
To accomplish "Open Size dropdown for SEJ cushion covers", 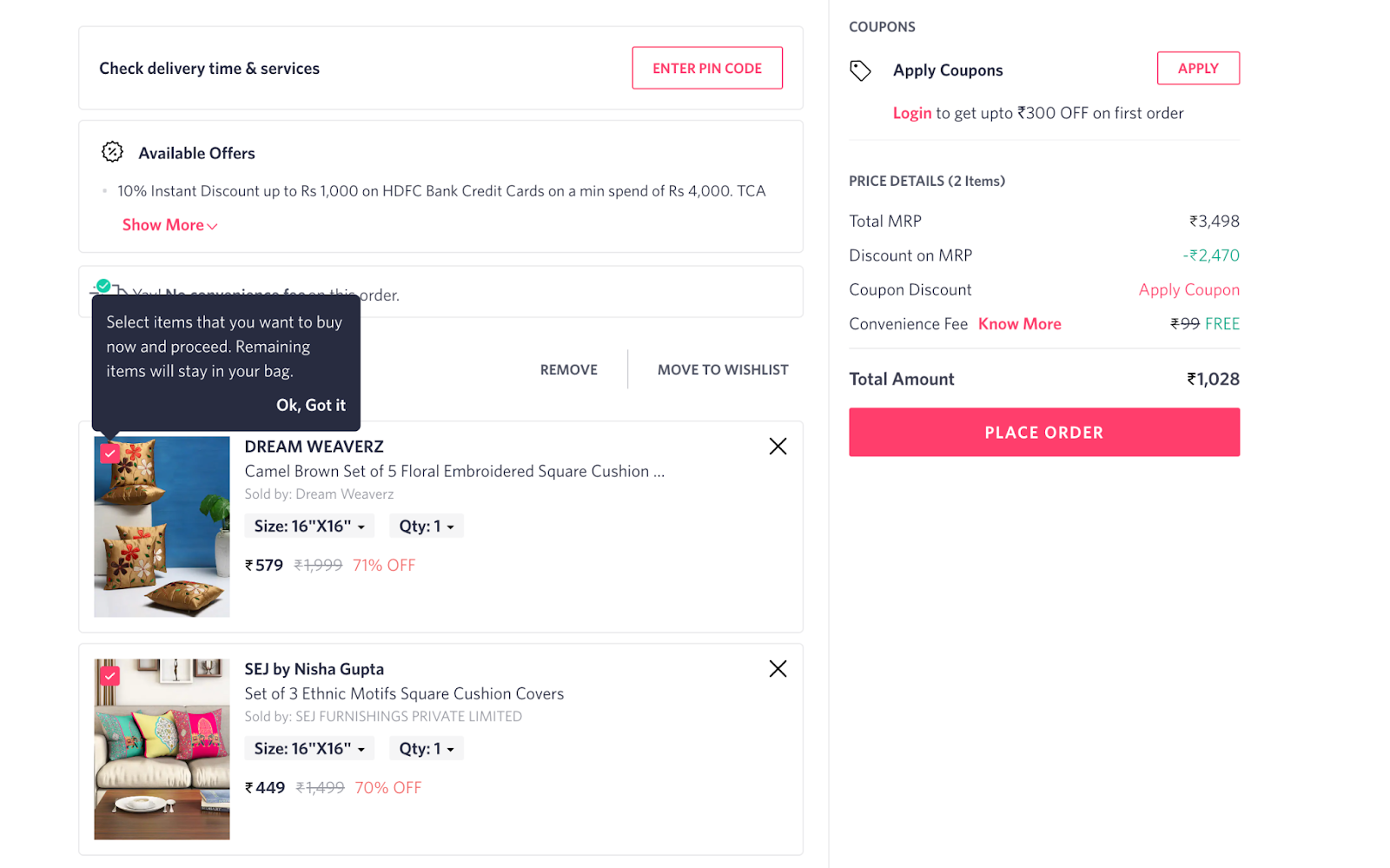I will click(309, 749).
